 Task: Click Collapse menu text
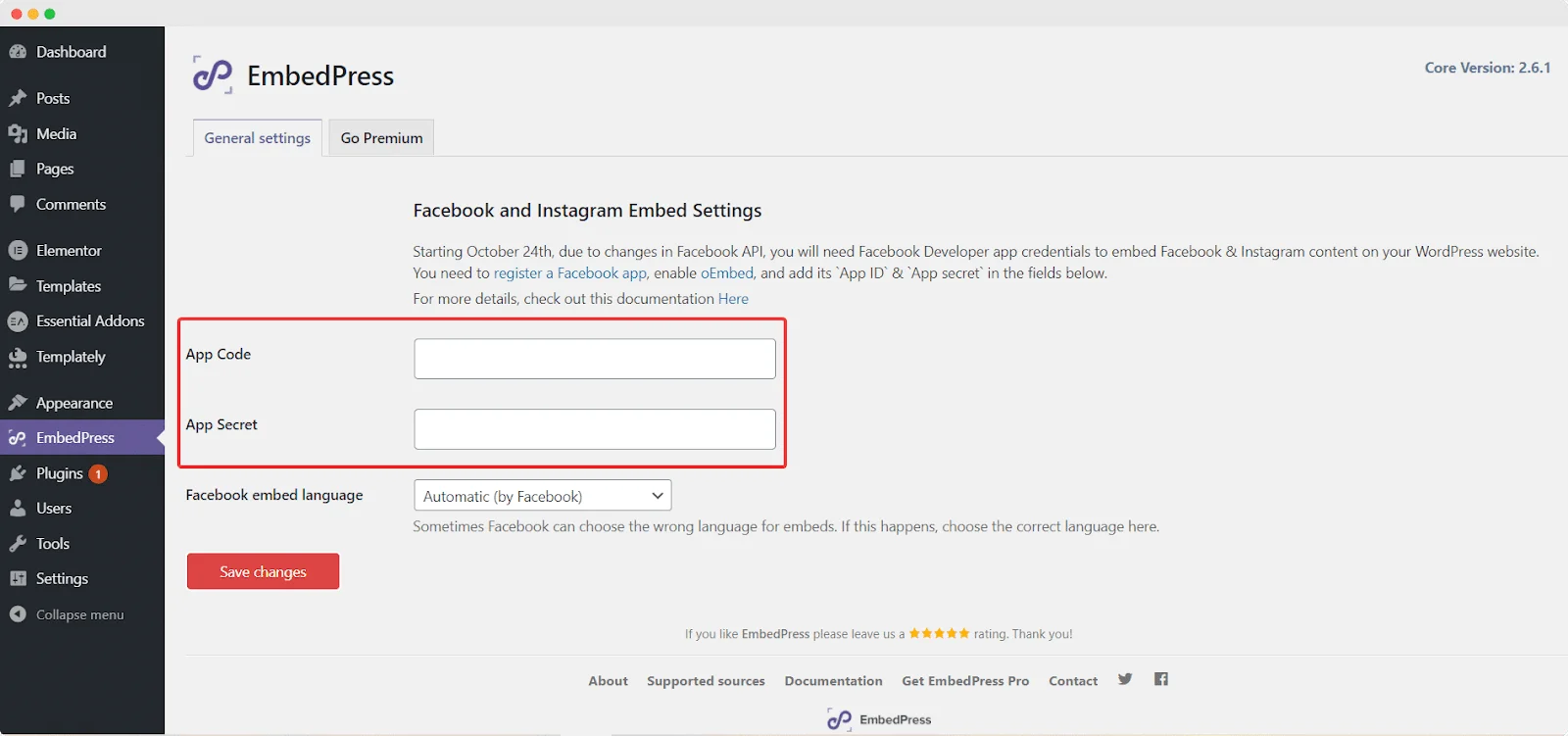80,614
